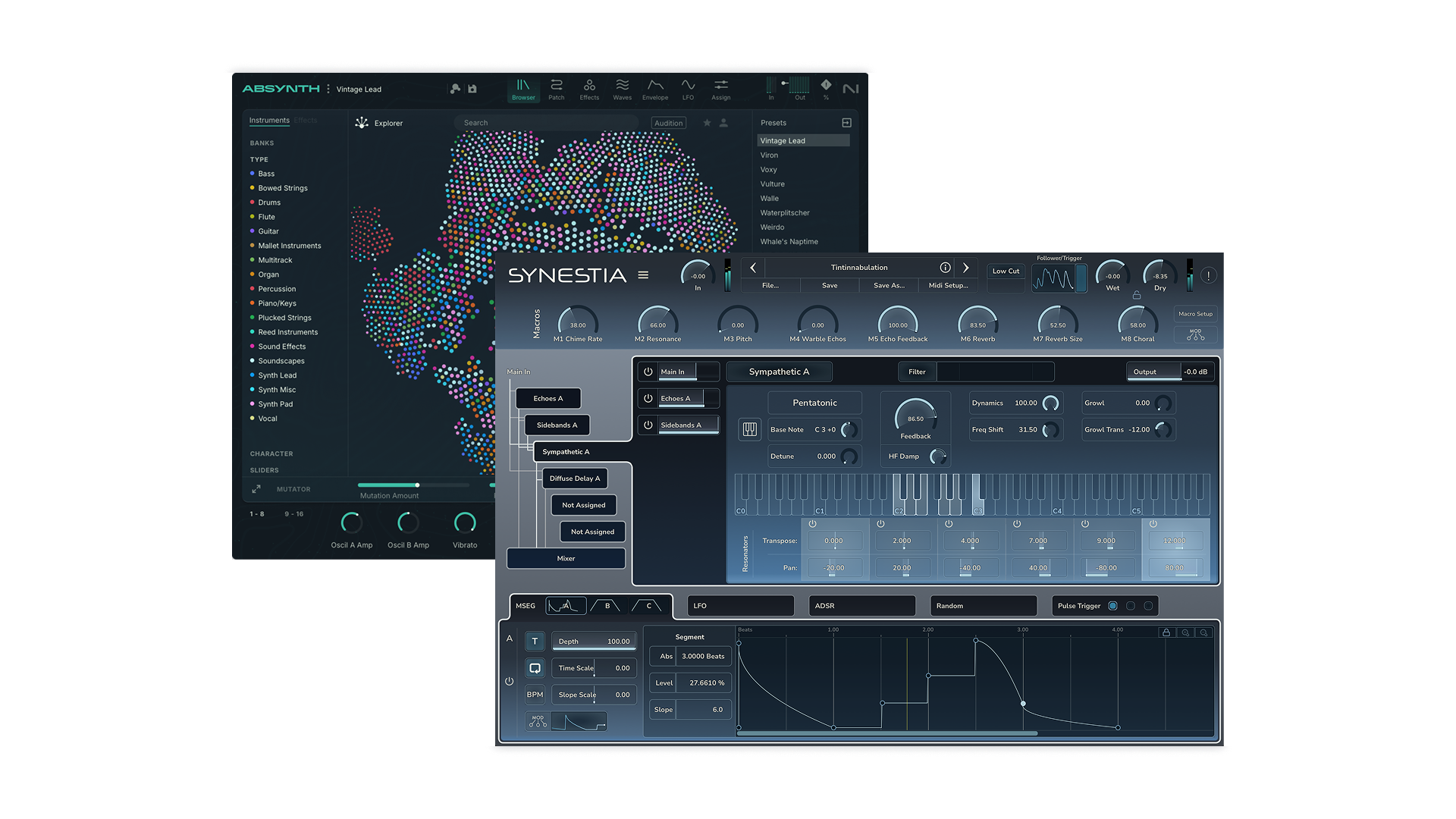Power off the first resonator voice

[x=811, y=523]
